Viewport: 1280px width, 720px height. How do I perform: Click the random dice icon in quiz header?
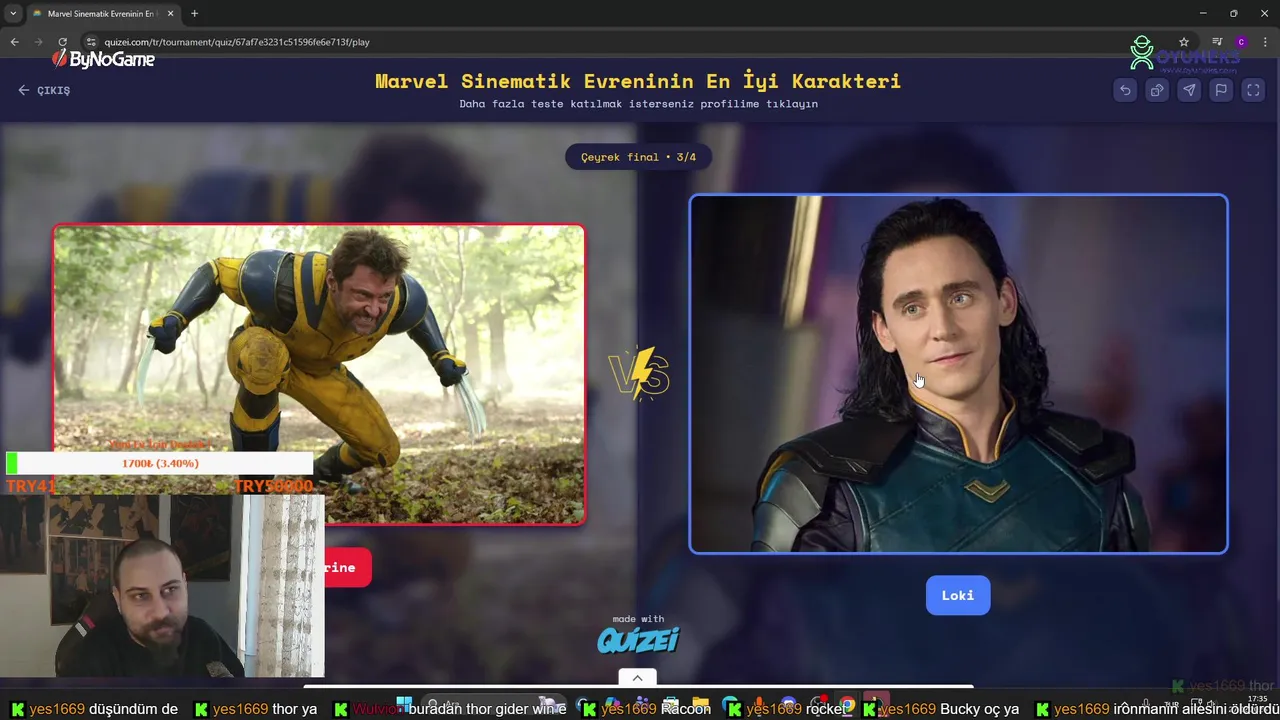pos(1157,90)
